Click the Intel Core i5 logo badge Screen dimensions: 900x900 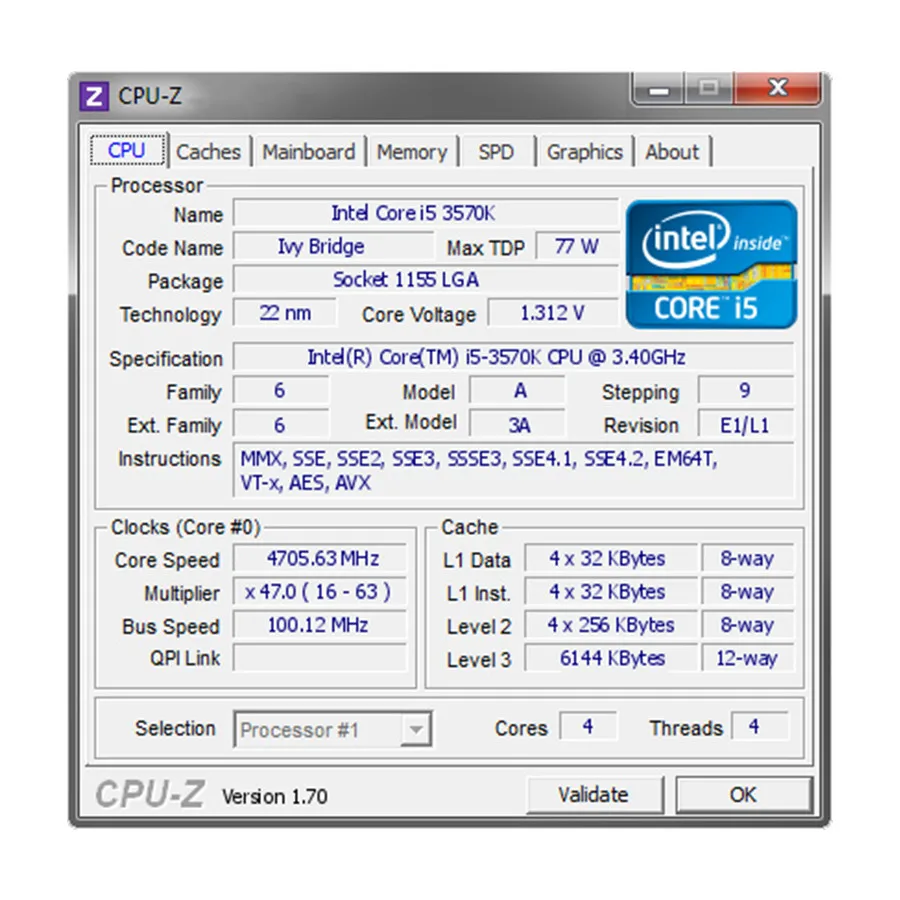(711, 264)
